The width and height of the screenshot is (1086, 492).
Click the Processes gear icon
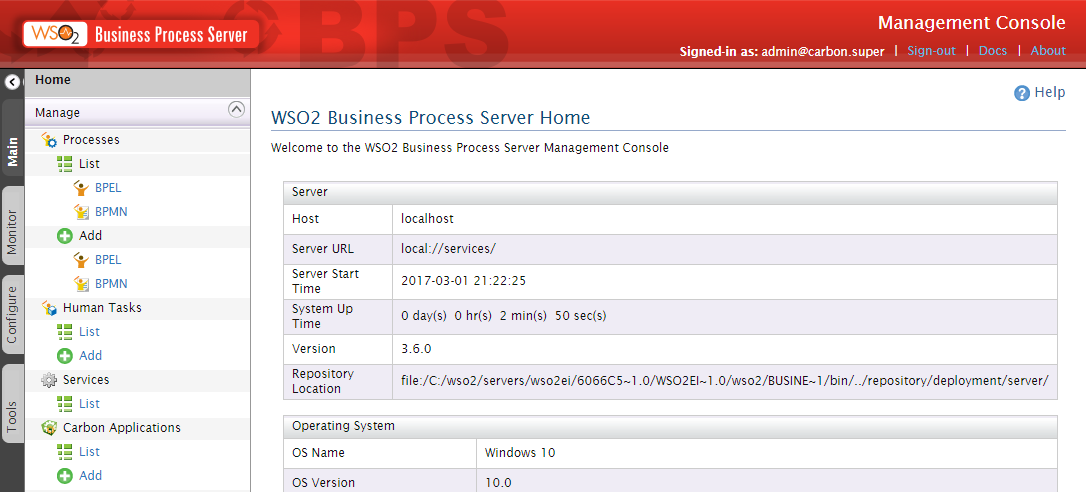(x=49, y=140)
